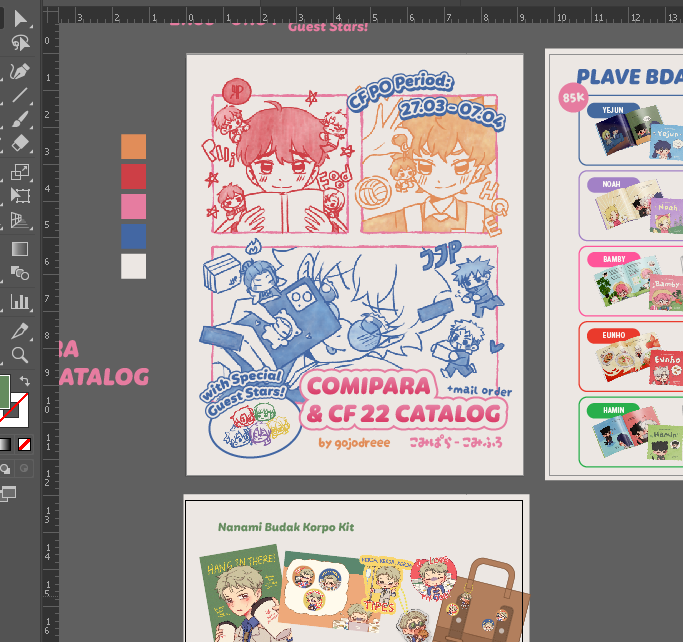Click the 'PLAVE BDA' heading text
Screen dimensions: 683x642
click(629, 77)
